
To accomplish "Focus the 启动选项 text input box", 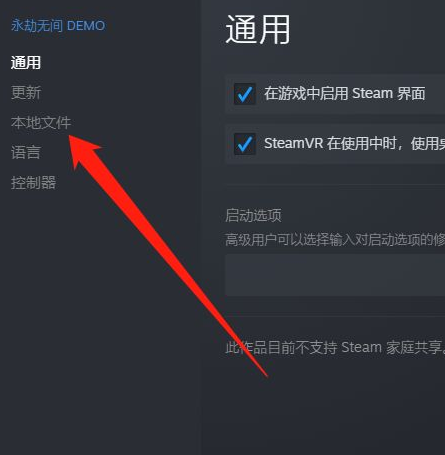I will [335, 275].
